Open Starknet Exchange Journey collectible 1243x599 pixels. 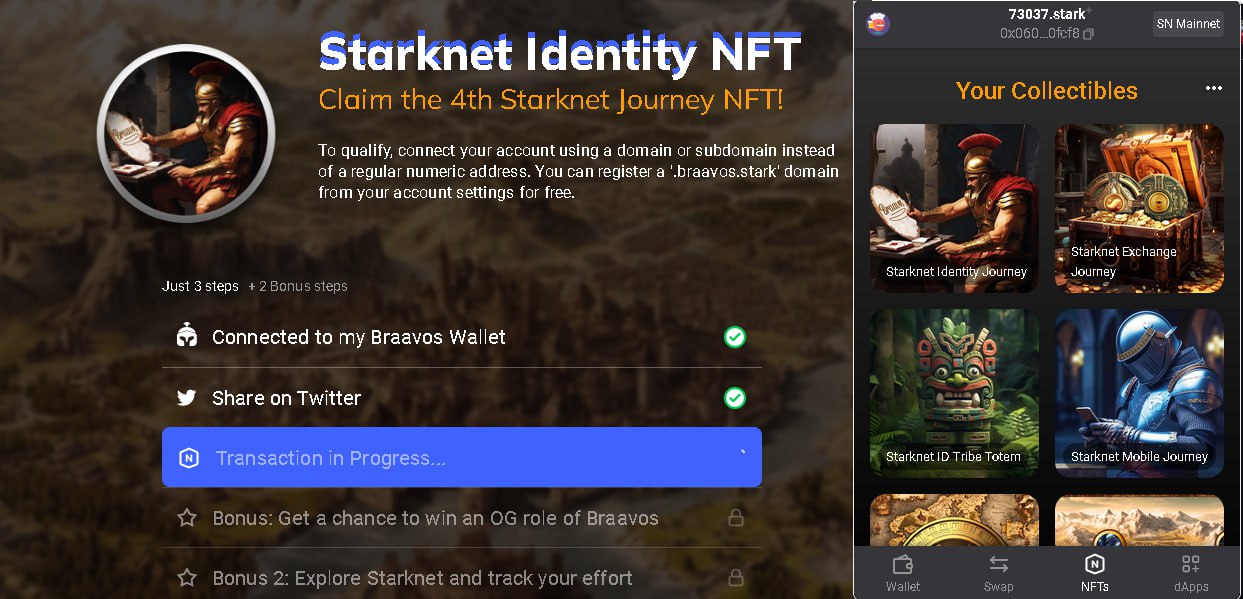1139,208
